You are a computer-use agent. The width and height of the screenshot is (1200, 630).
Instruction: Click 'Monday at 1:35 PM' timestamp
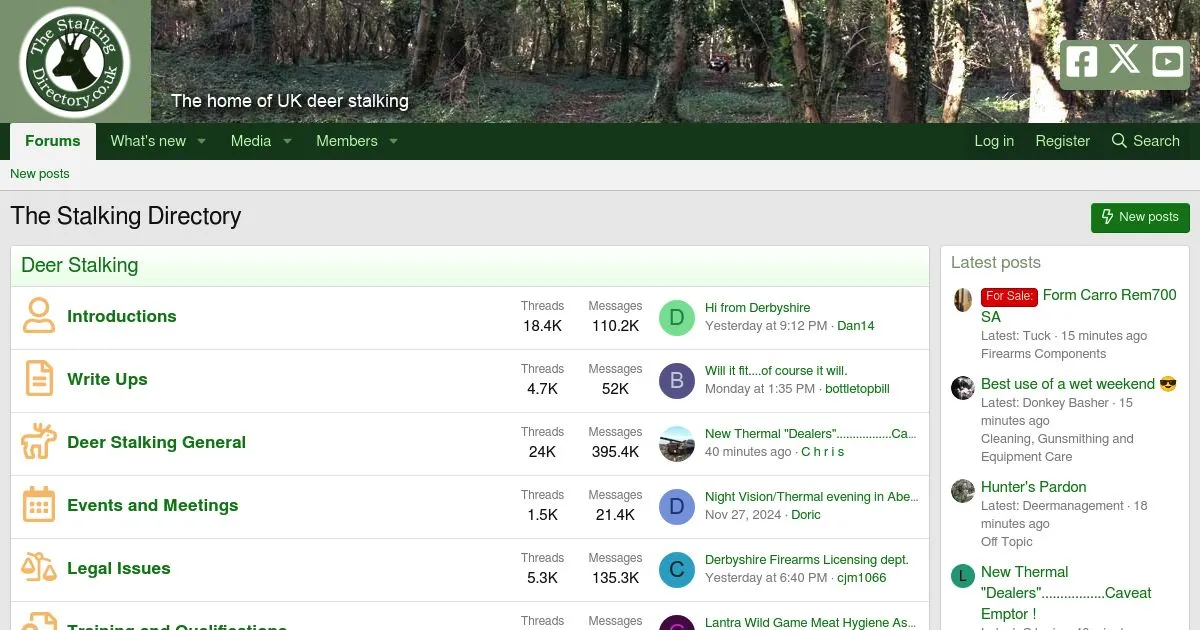tap(760, 389)
